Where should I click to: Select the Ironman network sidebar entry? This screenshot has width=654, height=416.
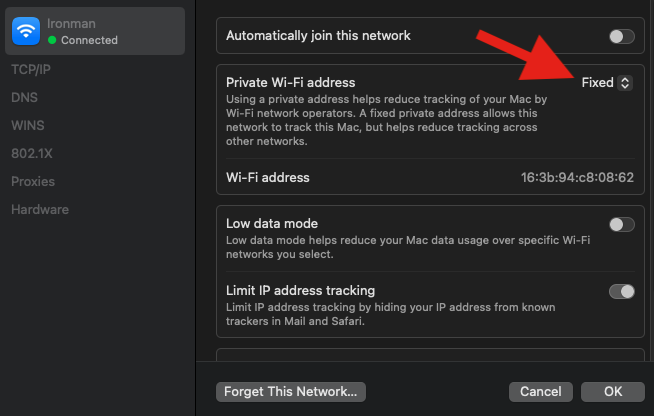94,31
